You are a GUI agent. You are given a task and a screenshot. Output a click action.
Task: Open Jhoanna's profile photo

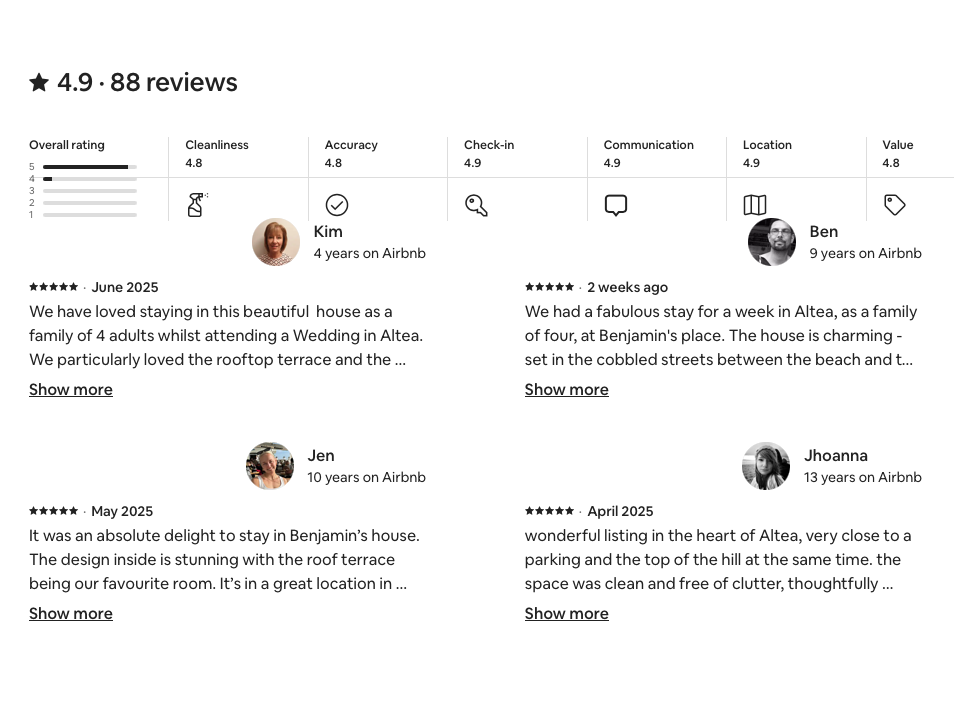pos(766,466)
